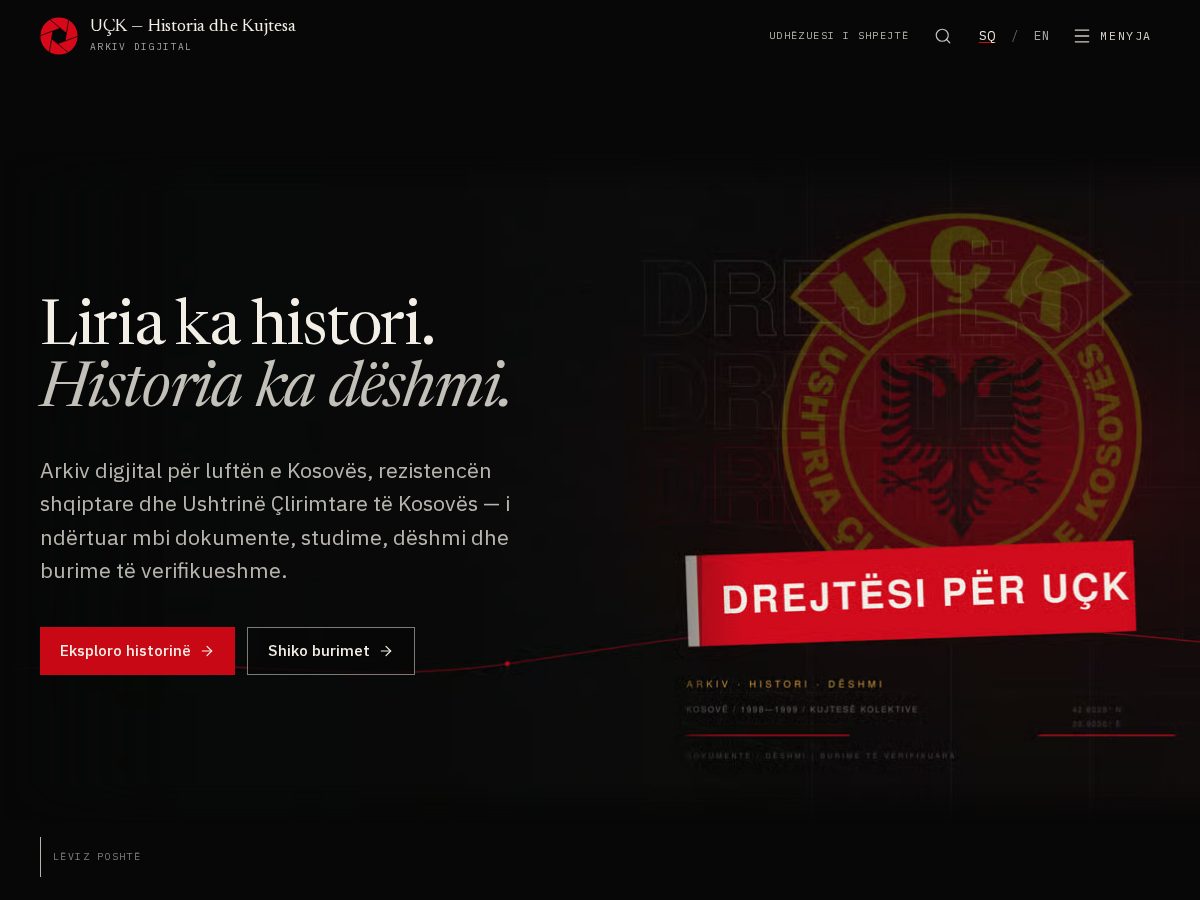The width and height of the screenshot is (1200, 900).
Task: Click Eksploro historinë button
Action: click(x=137, y=651)
